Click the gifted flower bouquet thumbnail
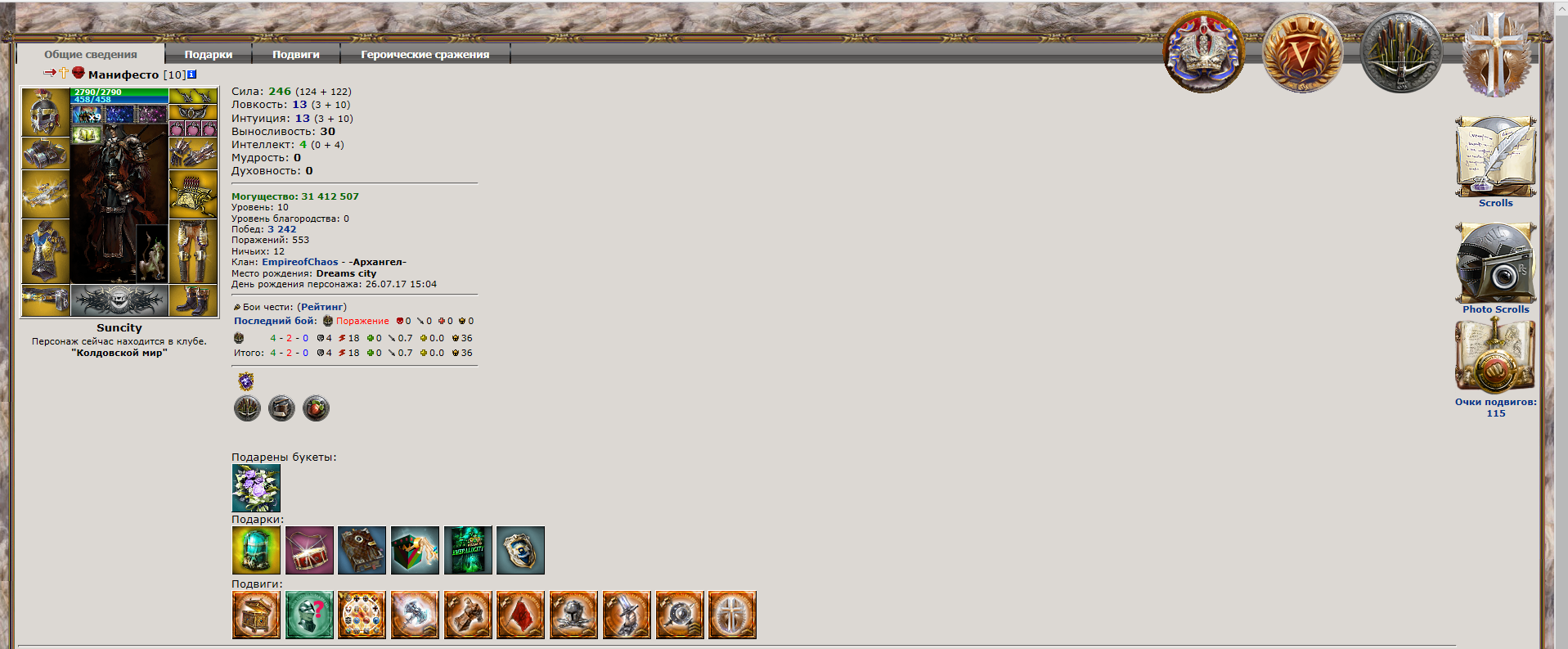The image size is (1568, 649). 256,488
